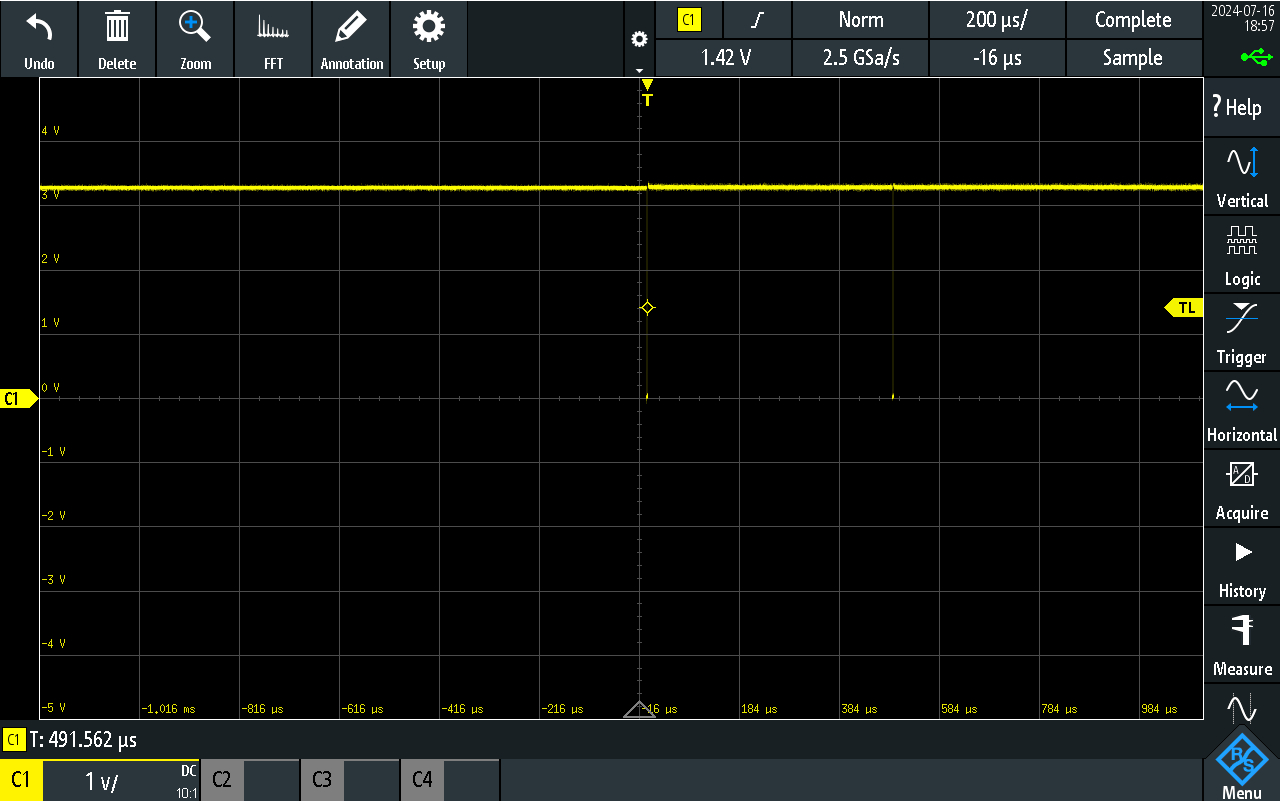Click the Norm trigger mode button
Image resolution: width=1280 pixels, height=801 pixels.
point(860,19)
